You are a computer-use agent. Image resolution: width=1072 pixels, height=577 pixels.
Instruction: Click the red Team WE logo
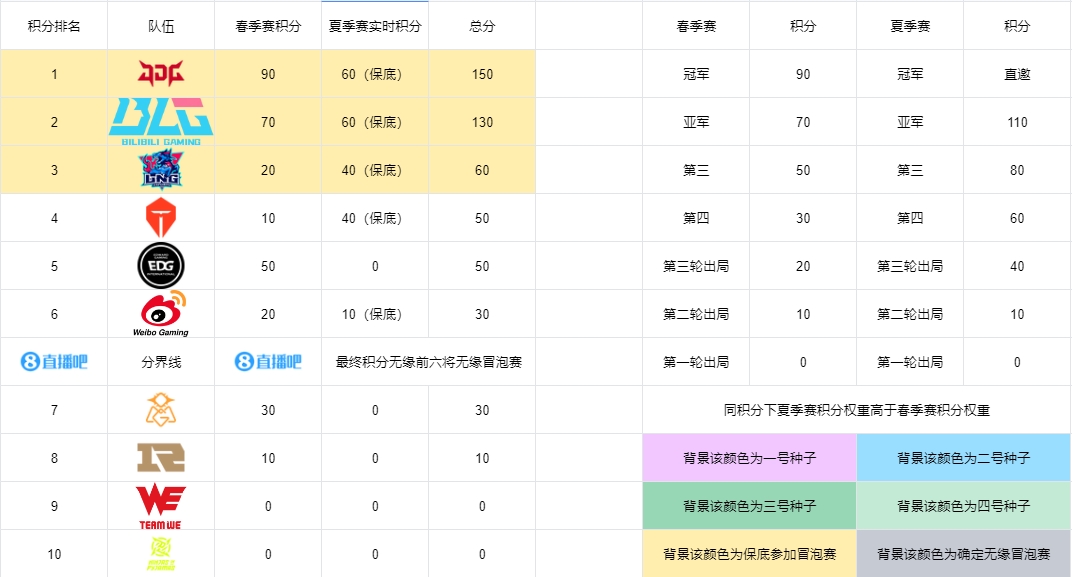click(x=160, y=505)
